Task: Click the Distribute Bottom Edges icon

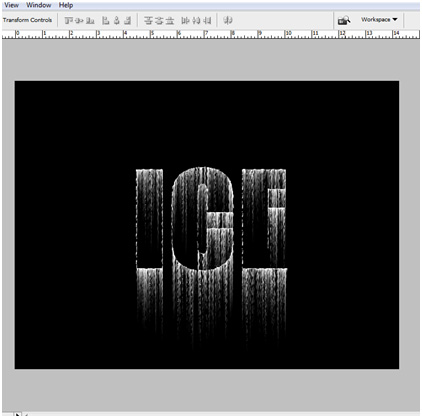Action: pos(170,21)
